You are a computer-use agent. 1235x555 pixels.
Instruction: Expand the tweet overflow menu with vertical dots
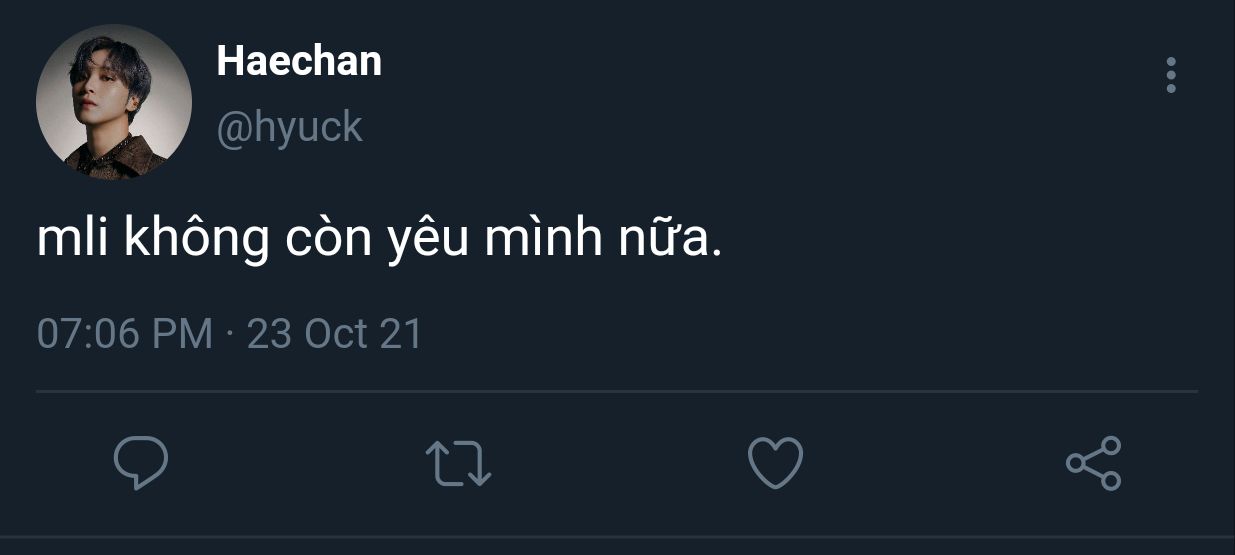pyautogui.click(x=1171, y=75)
